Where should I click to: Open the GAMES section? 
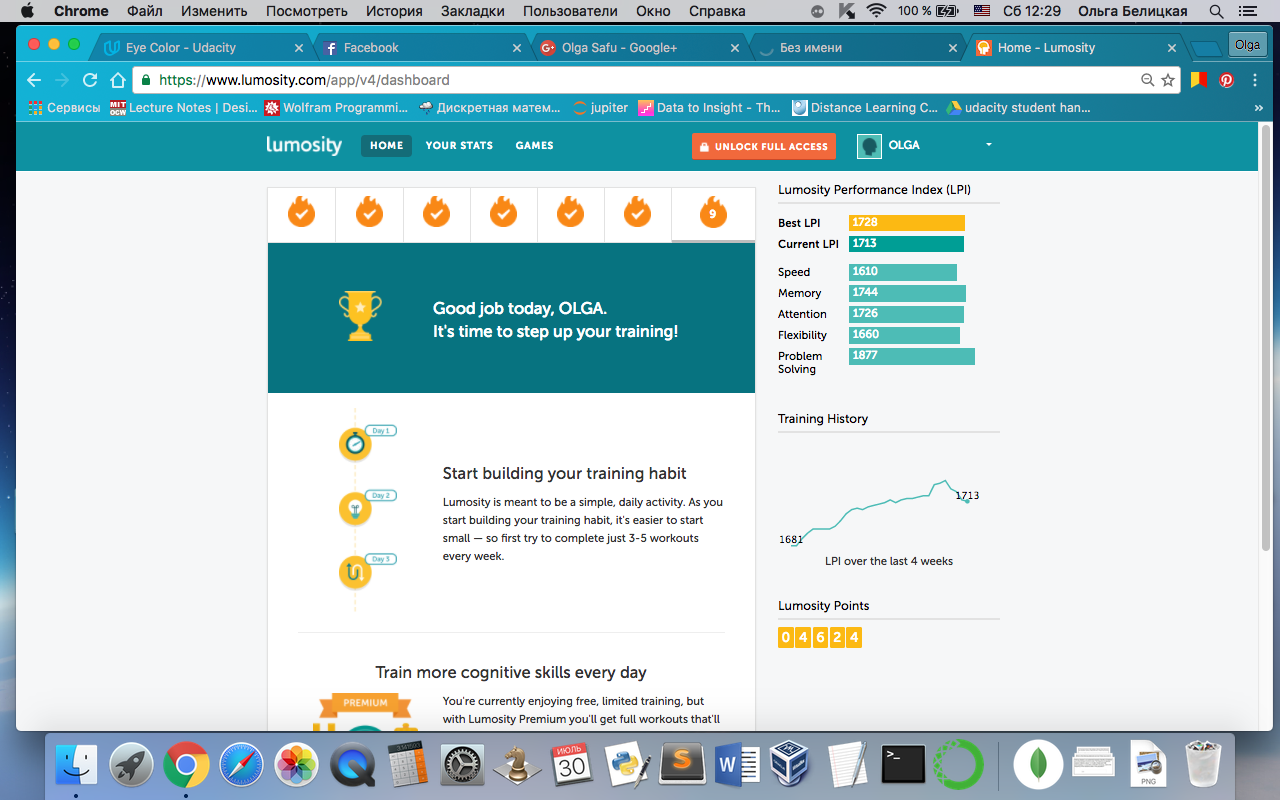534,146
